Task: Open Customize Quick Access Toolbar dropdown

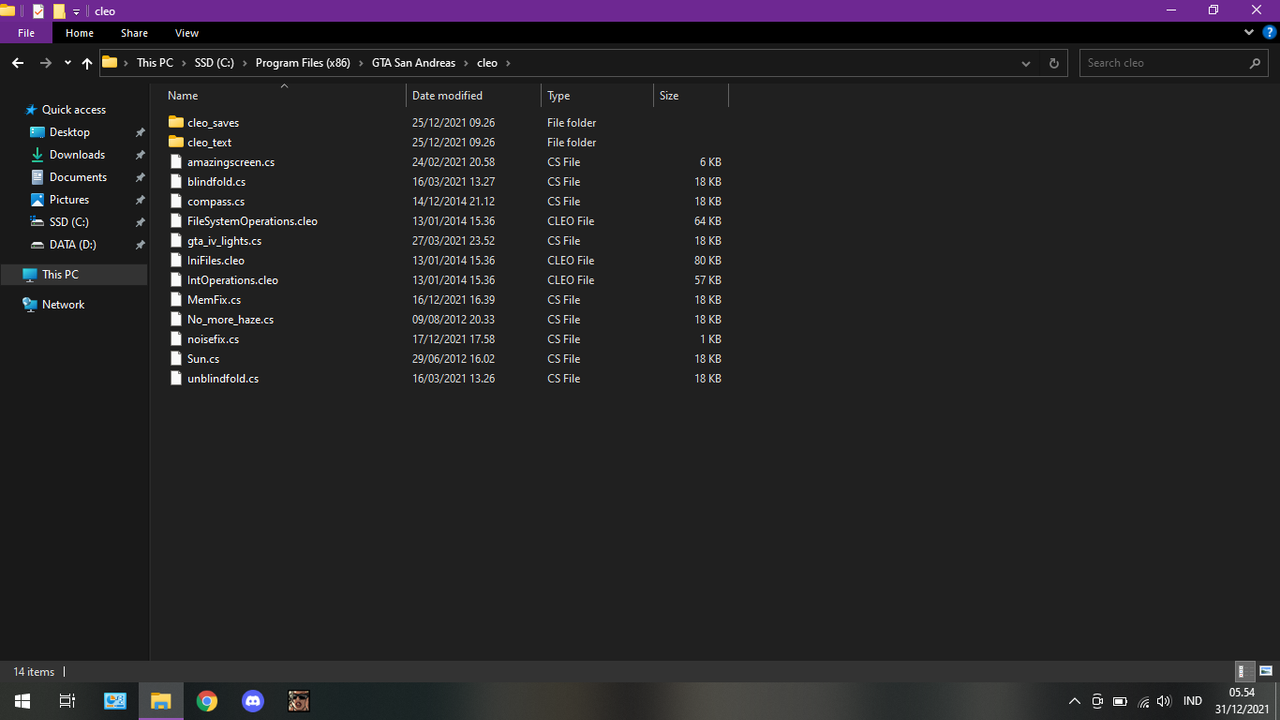Action: 76,12
